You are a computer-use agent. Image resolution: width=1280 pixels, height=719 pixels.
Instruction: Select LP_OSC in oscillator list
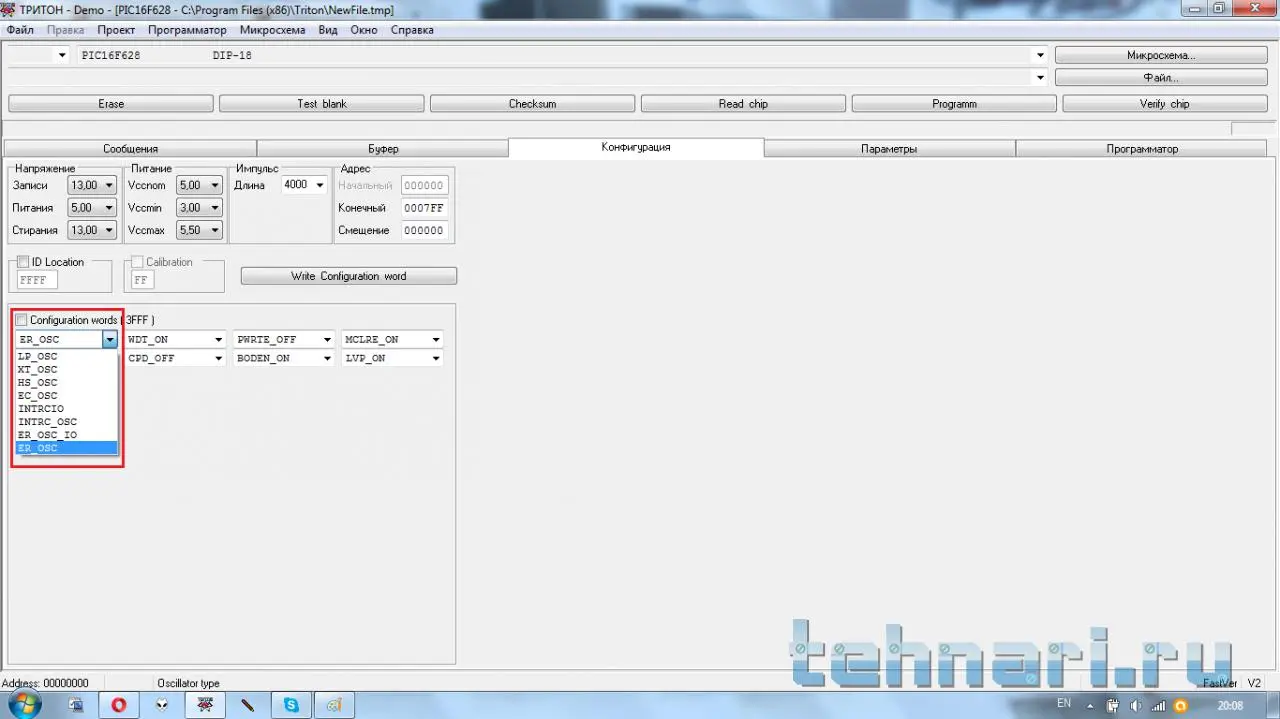(67, 356)
